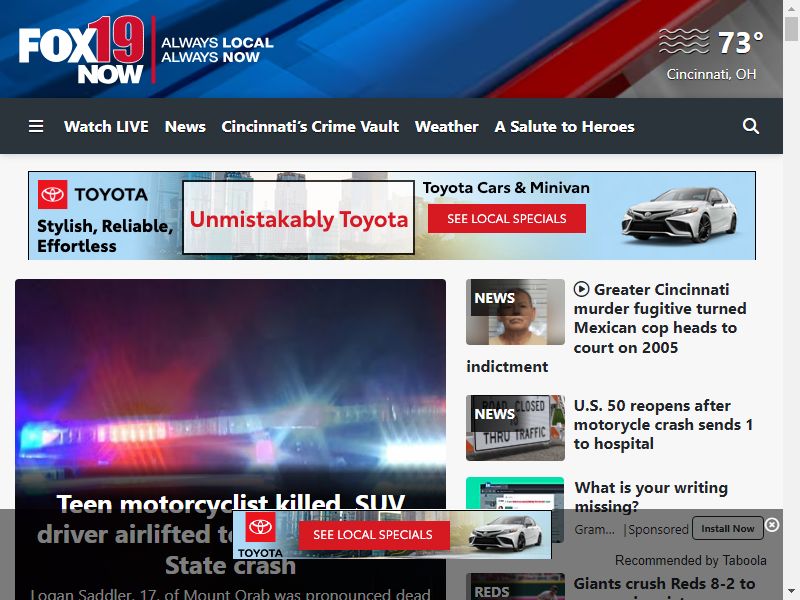Open Watch LIVE in navigation
This screenshot has width=800, height=600.
tap(106, 126)
